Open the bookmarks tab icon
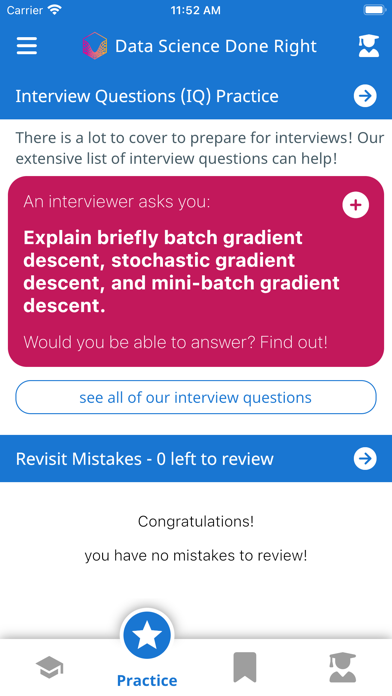Screen dimensions: 392x696 tap(245, 667)
